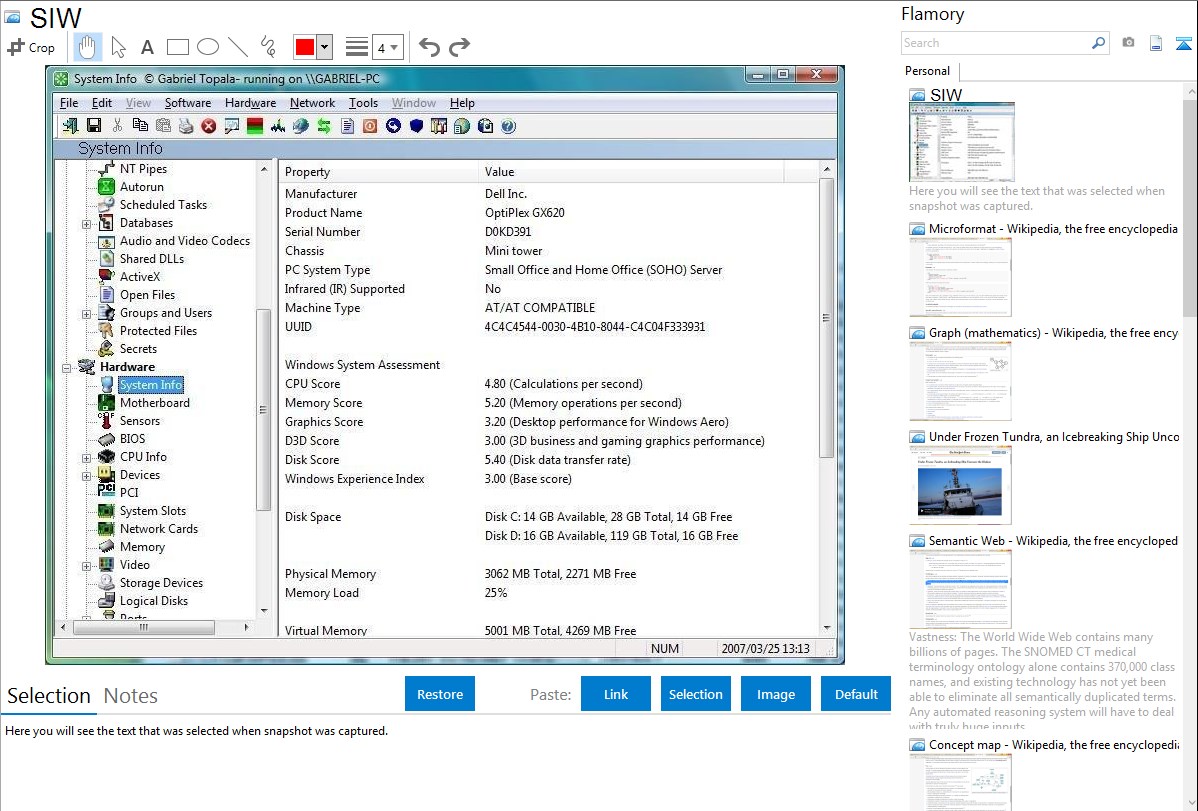Click the red color swatch

pyautogui.click(x=305, y=47)
